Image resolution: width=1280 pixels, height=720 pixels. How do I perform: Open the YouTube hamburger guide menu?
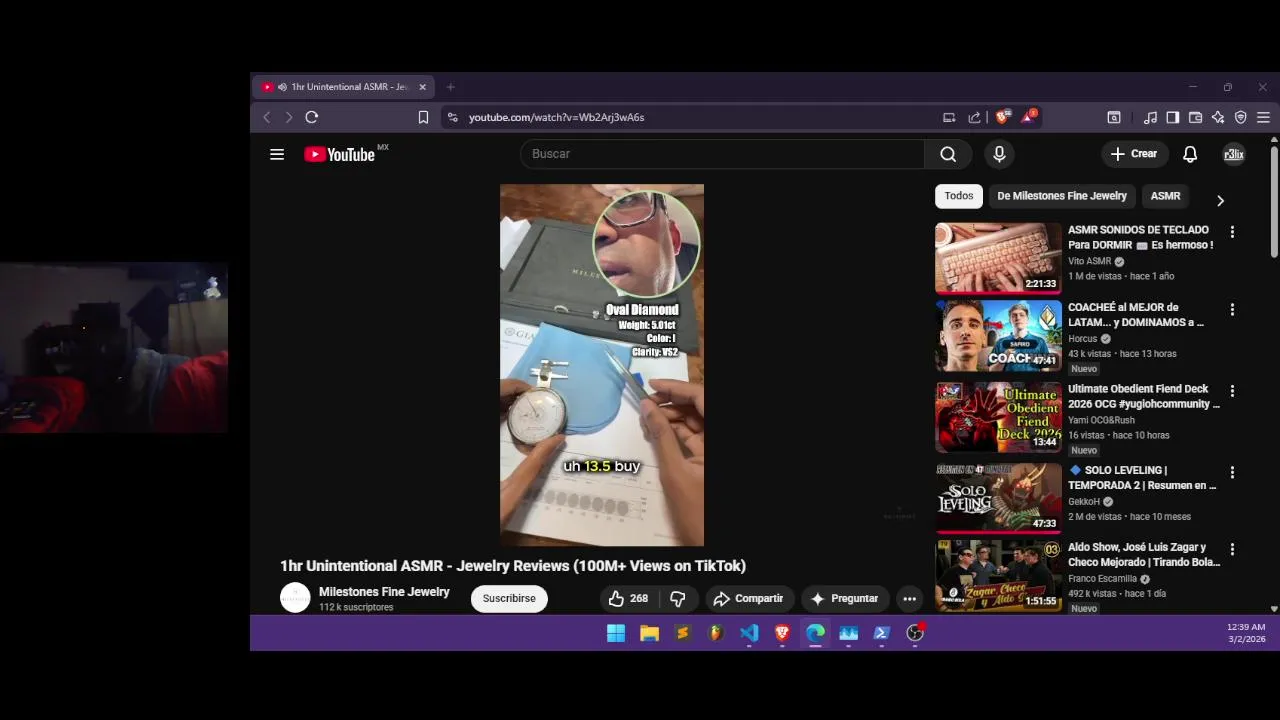click(277, 154)
